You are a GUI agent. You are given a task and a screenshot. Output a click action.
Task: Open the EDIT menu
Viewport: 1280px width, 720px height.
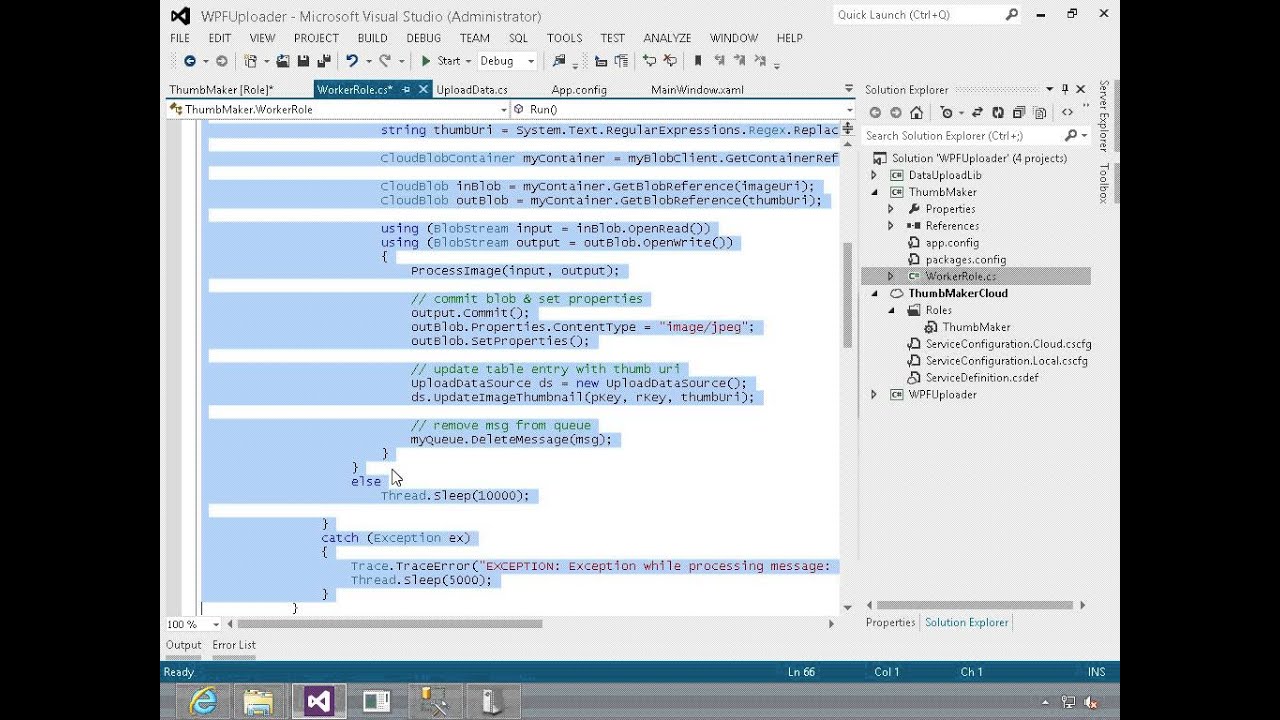point(220,38)
